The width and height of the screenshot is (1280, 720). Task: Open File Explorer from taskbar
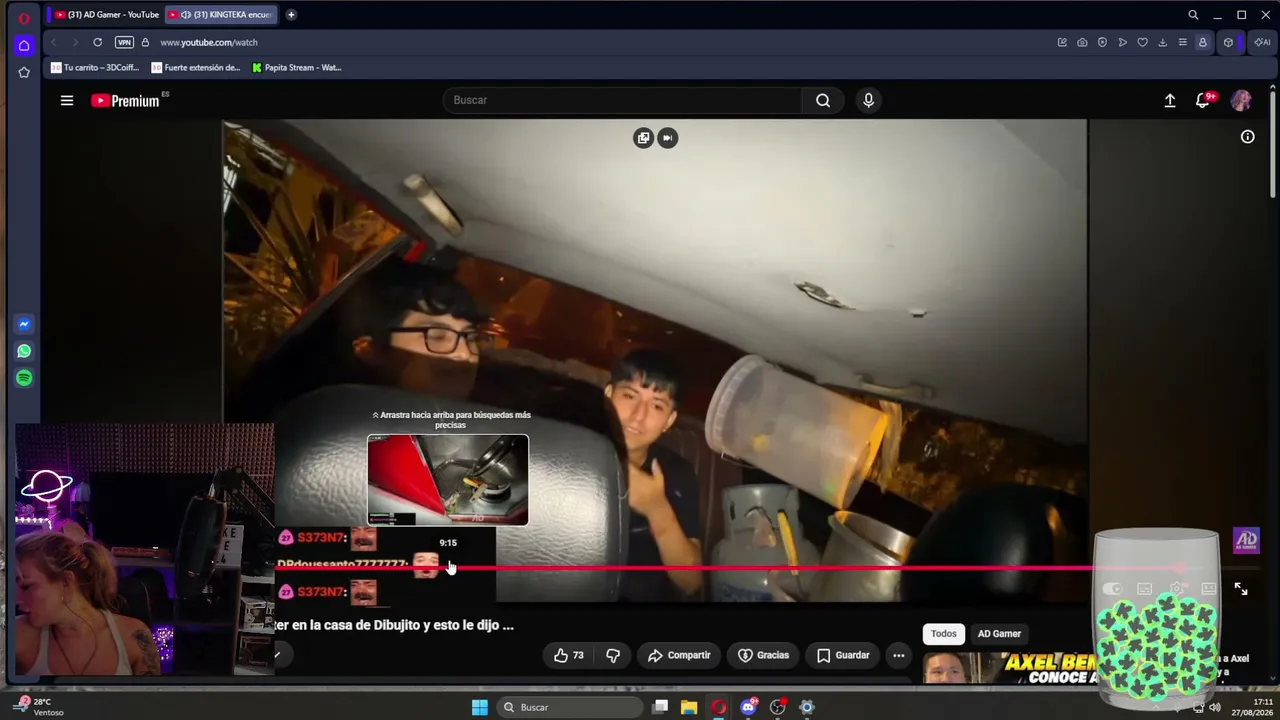click(x=689, y=707)
